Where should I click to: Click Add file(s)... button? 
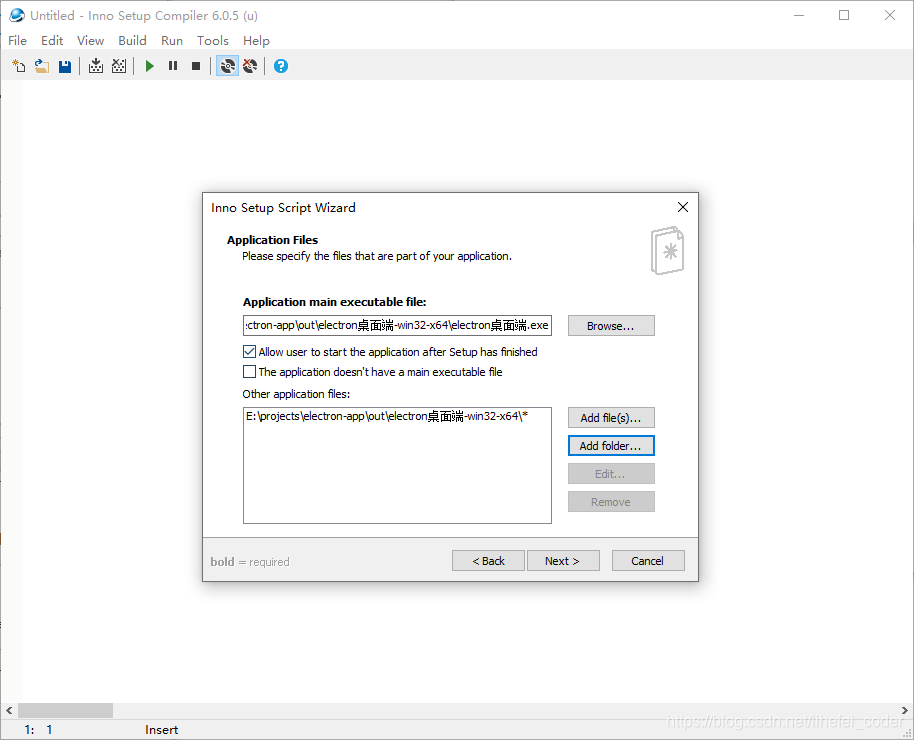pos(611,418)
